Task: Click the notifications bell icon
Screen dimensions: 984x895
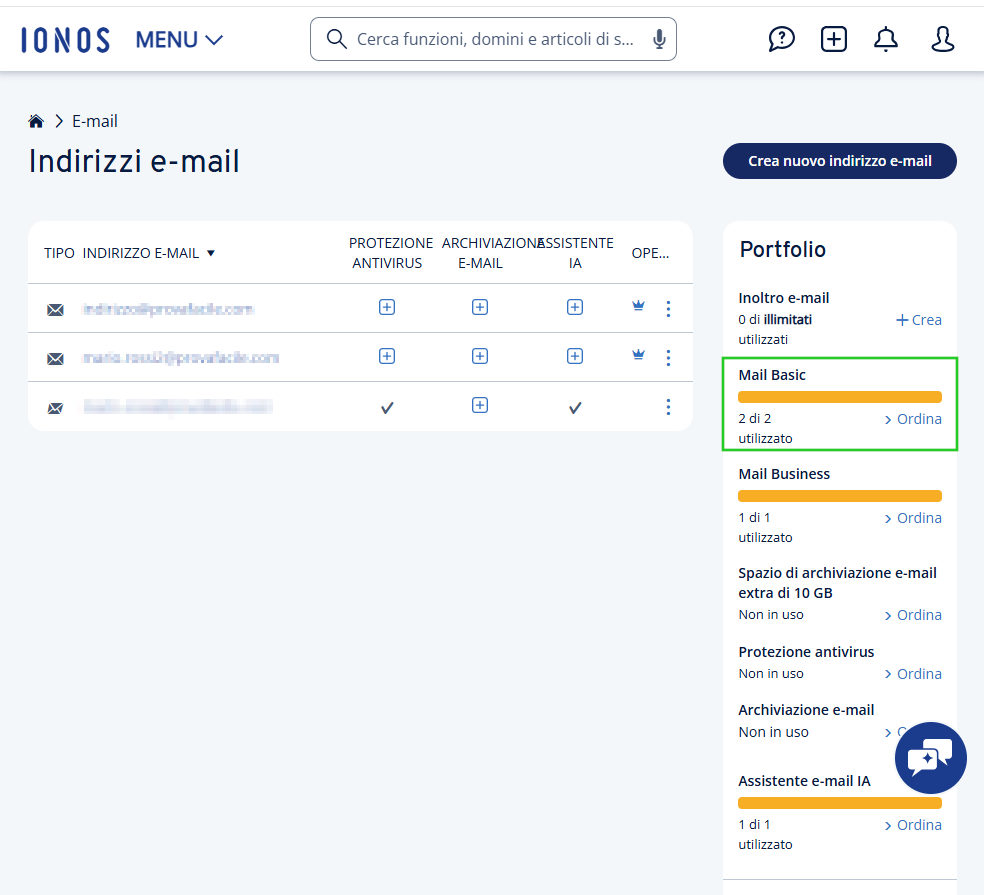Action: (x=885, y=39)
